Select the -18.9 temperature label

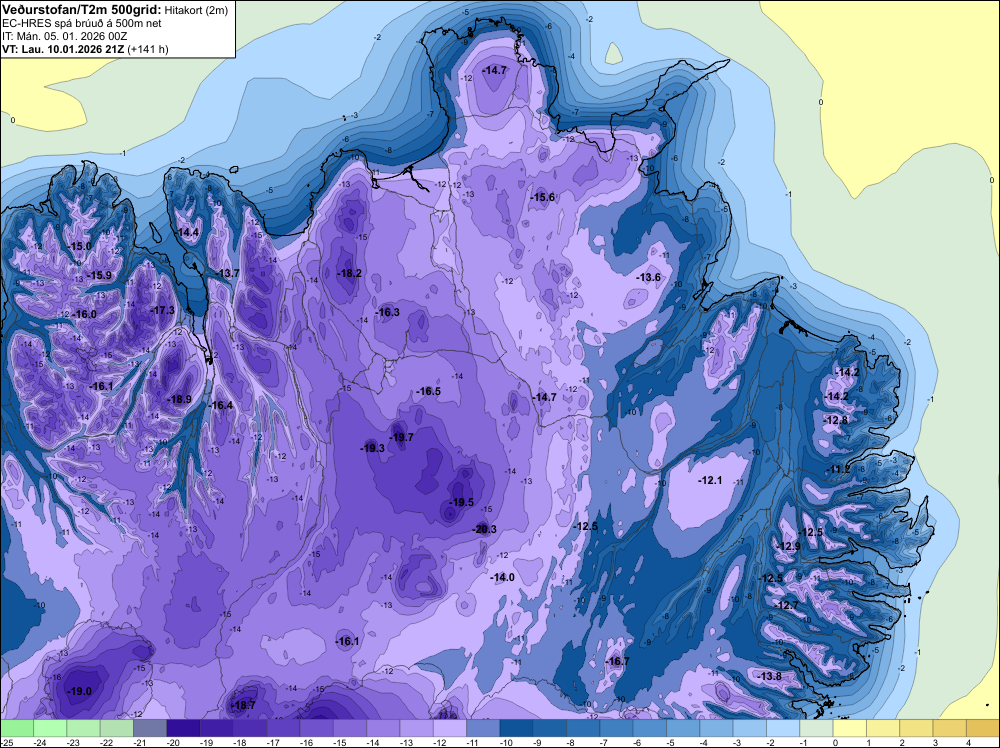tap(179, 399)
